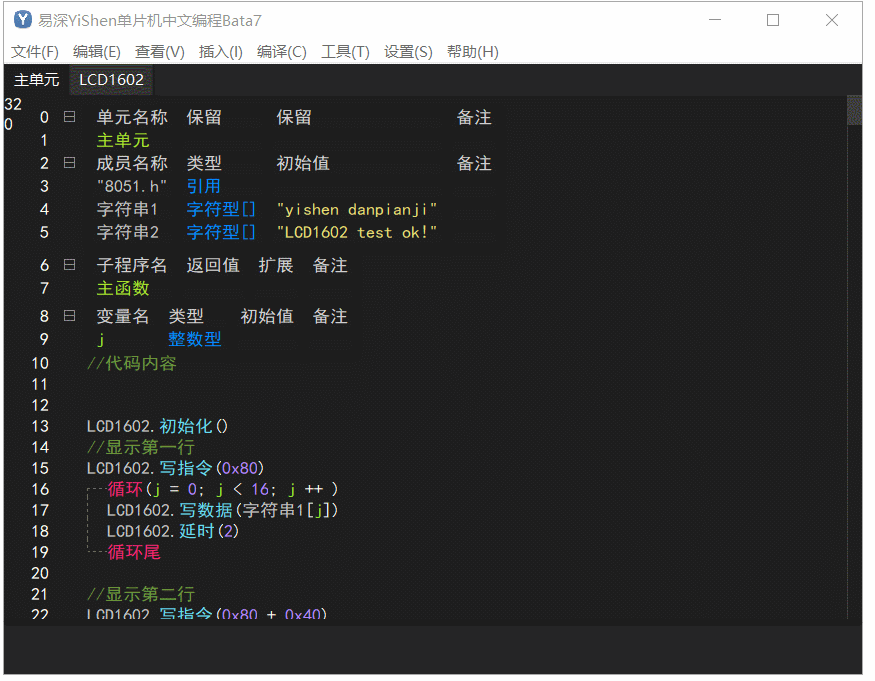Click 字符型[] type for 字符串1
The width and height of the screenshot is (875, 681).
coord(221,209)
